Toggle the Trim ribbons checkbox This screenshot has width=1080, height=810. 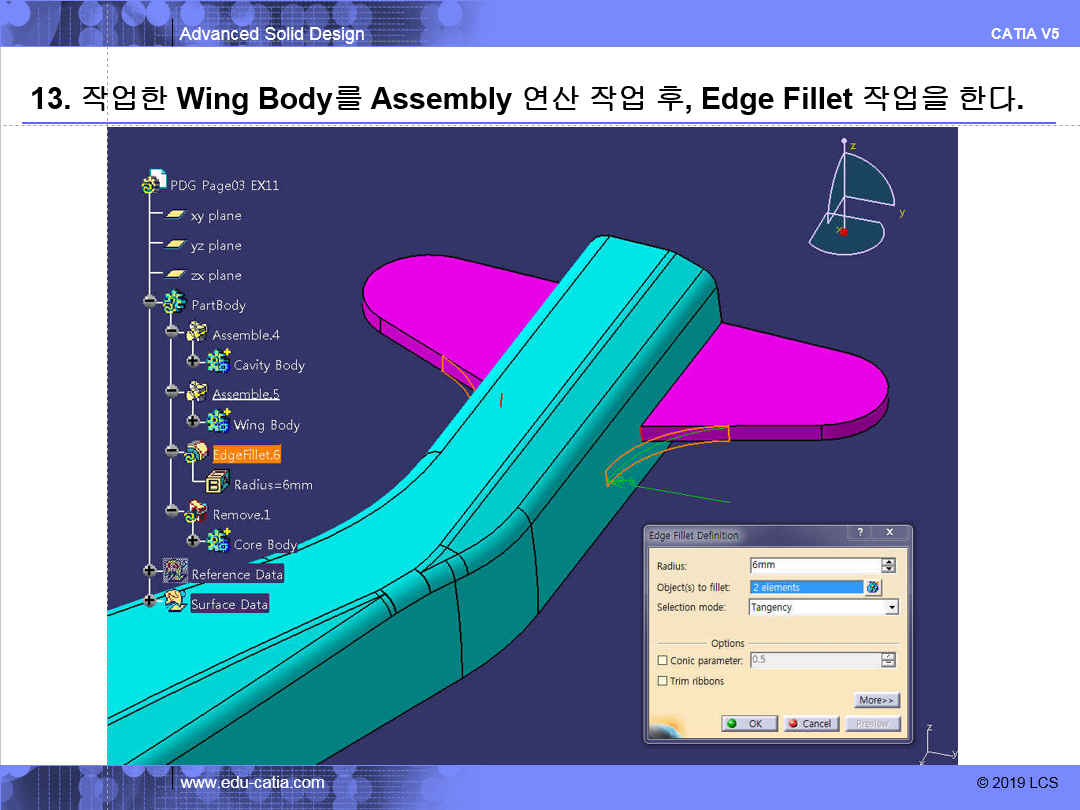point(662,681)
